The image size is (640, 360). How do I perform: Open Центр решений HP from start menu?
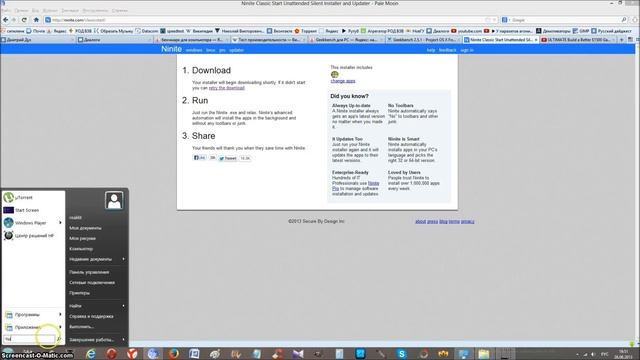point(33,236)
